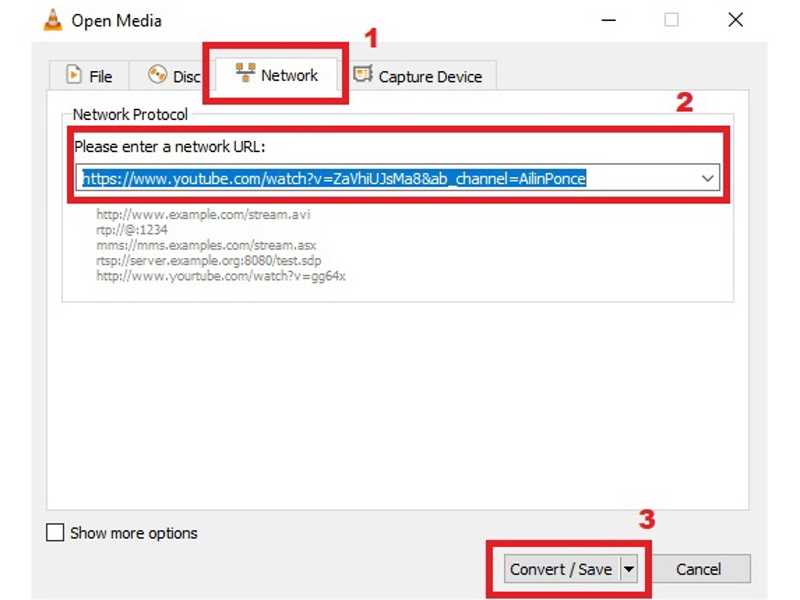
Task: Click the Disc tab icon
Action: tap(158, 75)
